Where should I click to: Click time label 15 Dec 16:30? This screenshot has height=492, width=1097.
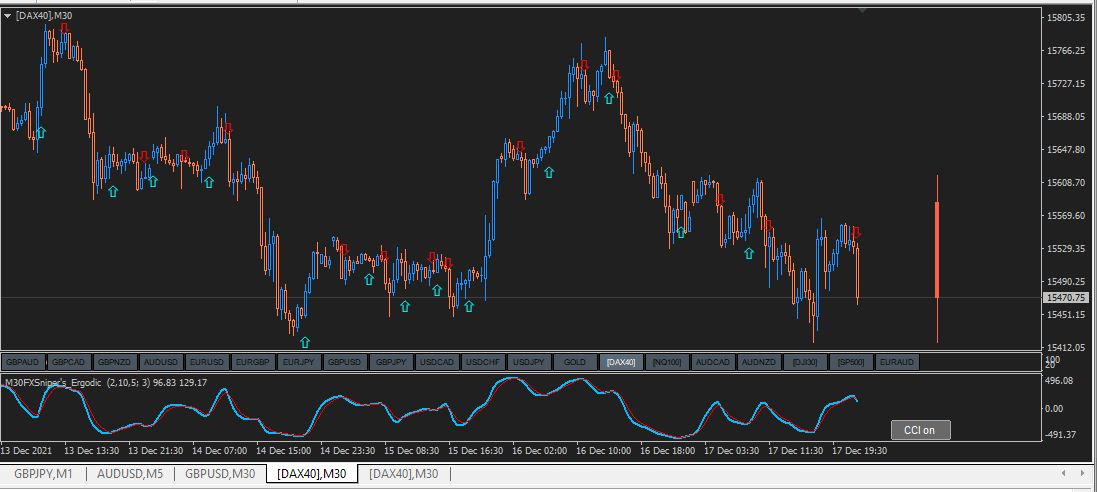(476, 451)
